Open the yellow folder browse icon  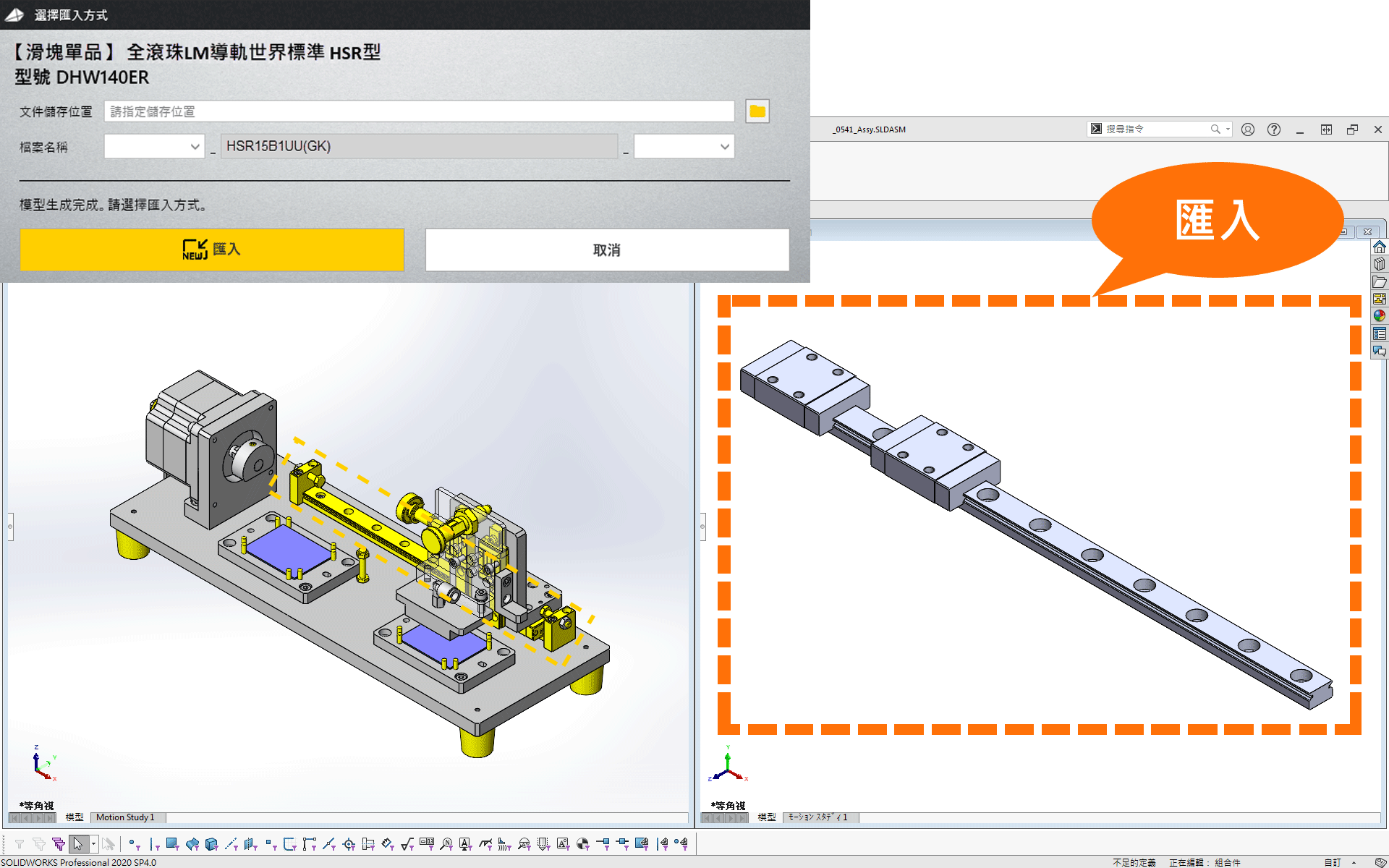pyautogui.click(x=757, y=111)
